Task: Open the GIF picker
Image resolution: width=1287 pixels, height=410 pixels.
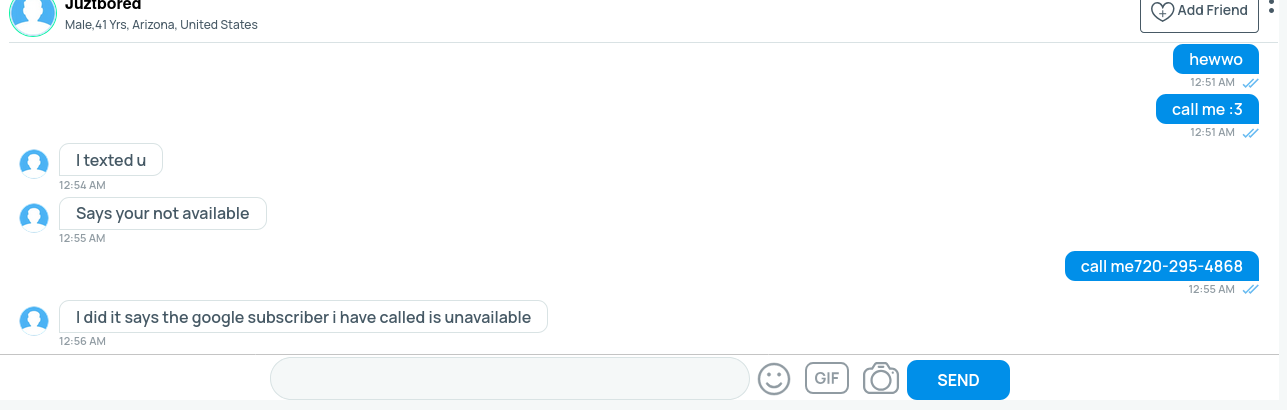Action: click(x=826, y=379)
